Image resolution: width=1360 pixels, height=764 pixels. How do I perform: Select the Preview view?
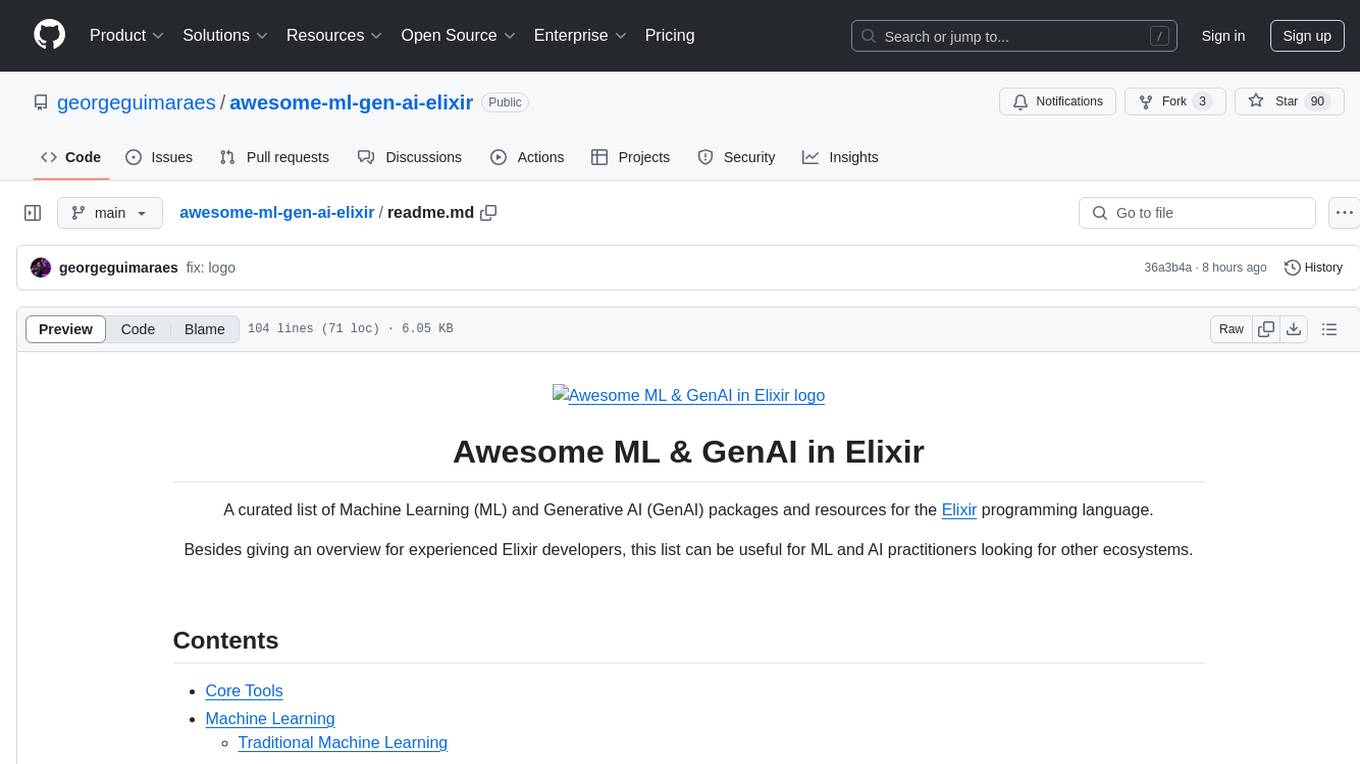point(66,329)
